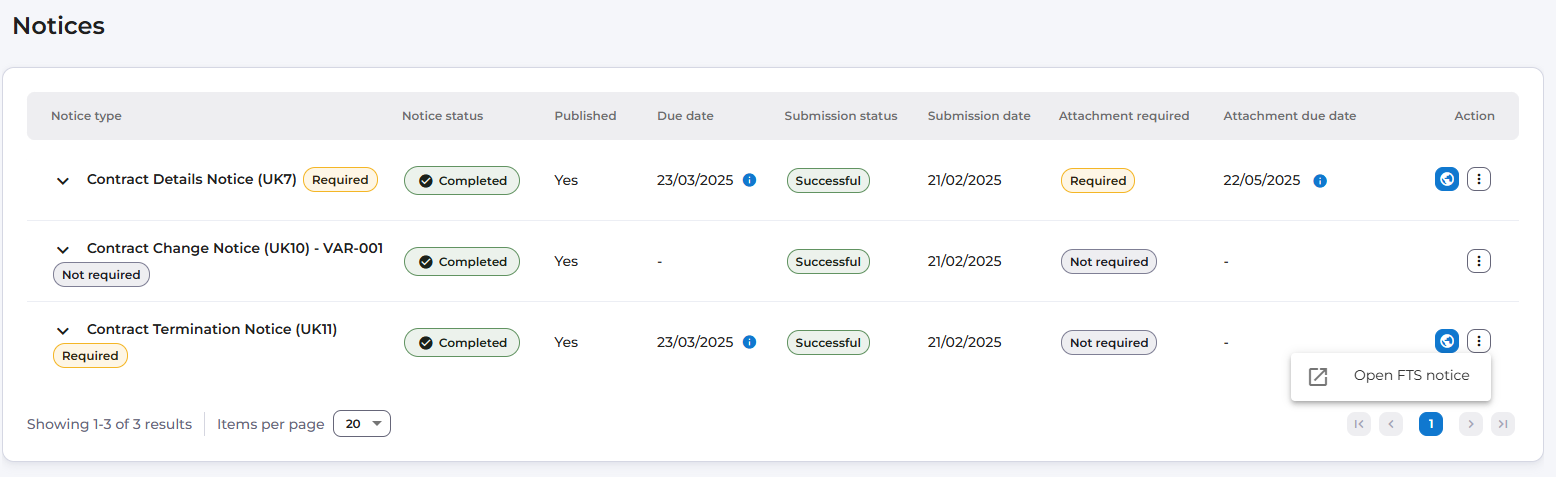Open the Items per page dropdown

coord(361,424)
